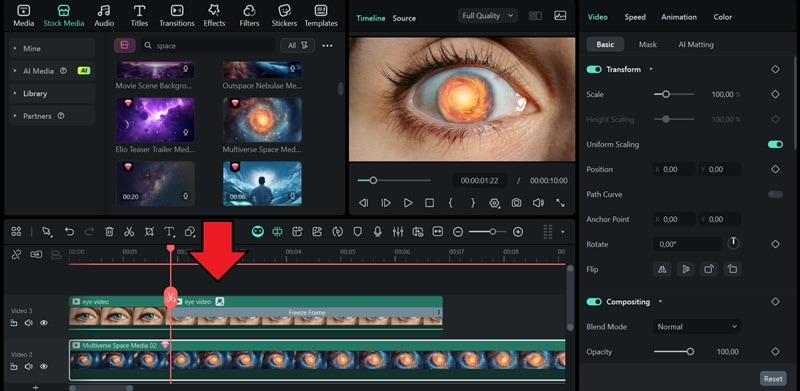
Task: Expand the Partners section
Action: pyautogui.click(x=52, y=116)
